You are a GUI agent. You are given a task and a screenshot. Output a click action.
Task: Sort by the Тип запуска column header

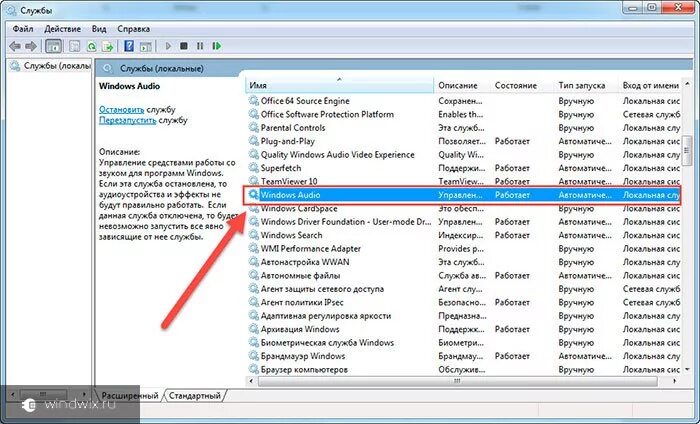[587, 85]
